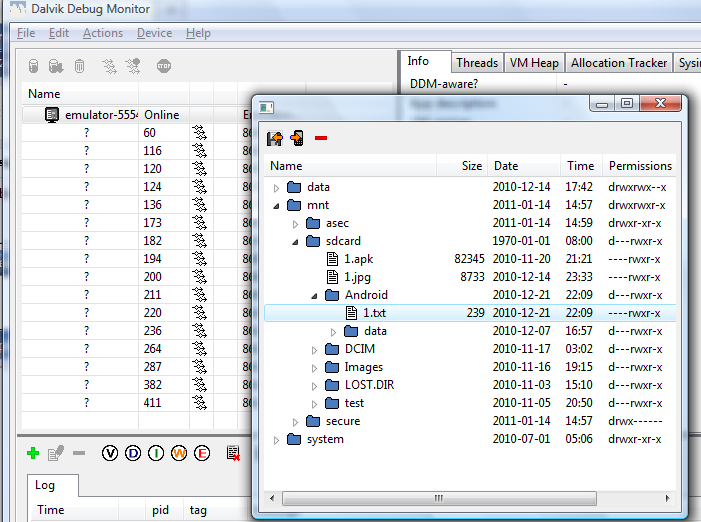Click the pull file from device icon

pos(274,138)
